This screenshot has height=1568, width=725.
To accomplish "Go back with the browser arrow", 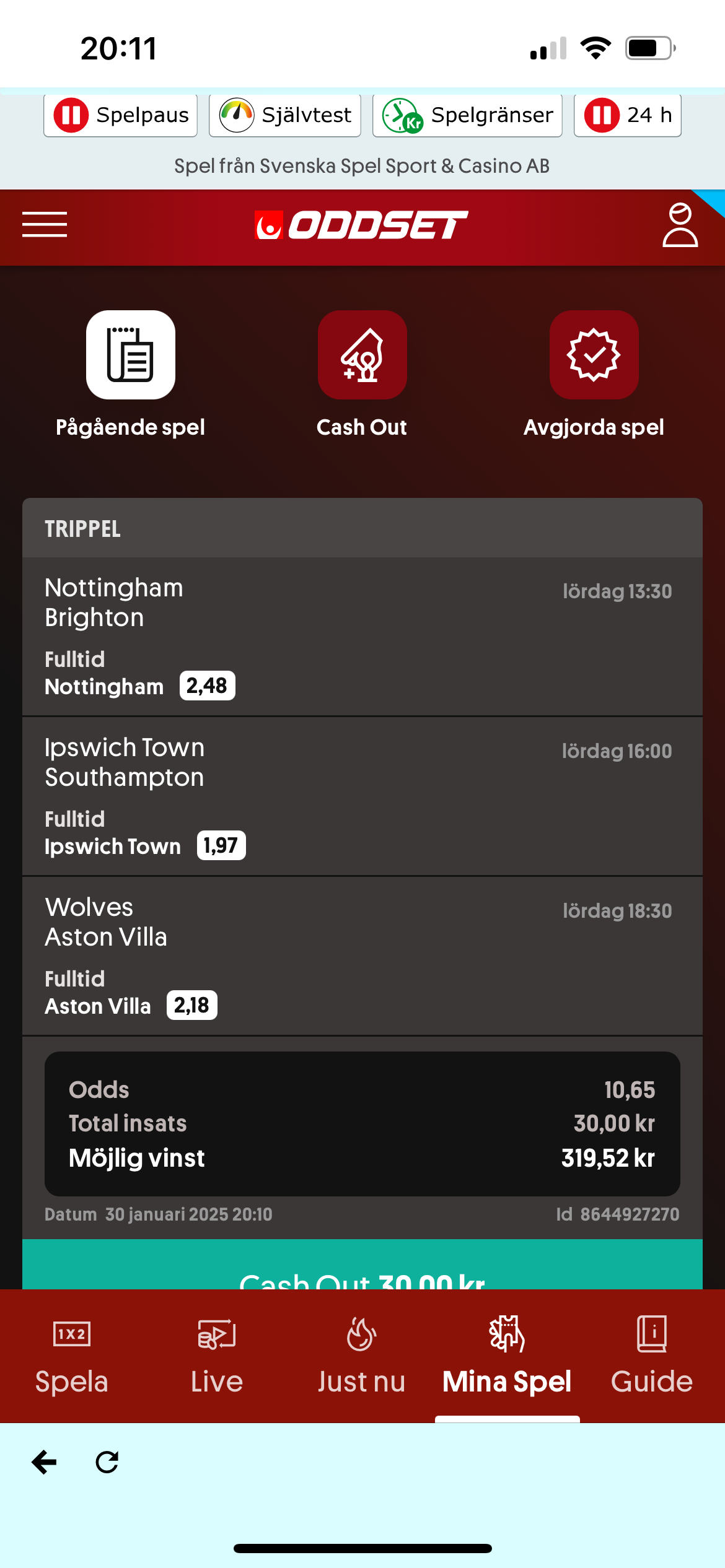I will (44, 1462).
